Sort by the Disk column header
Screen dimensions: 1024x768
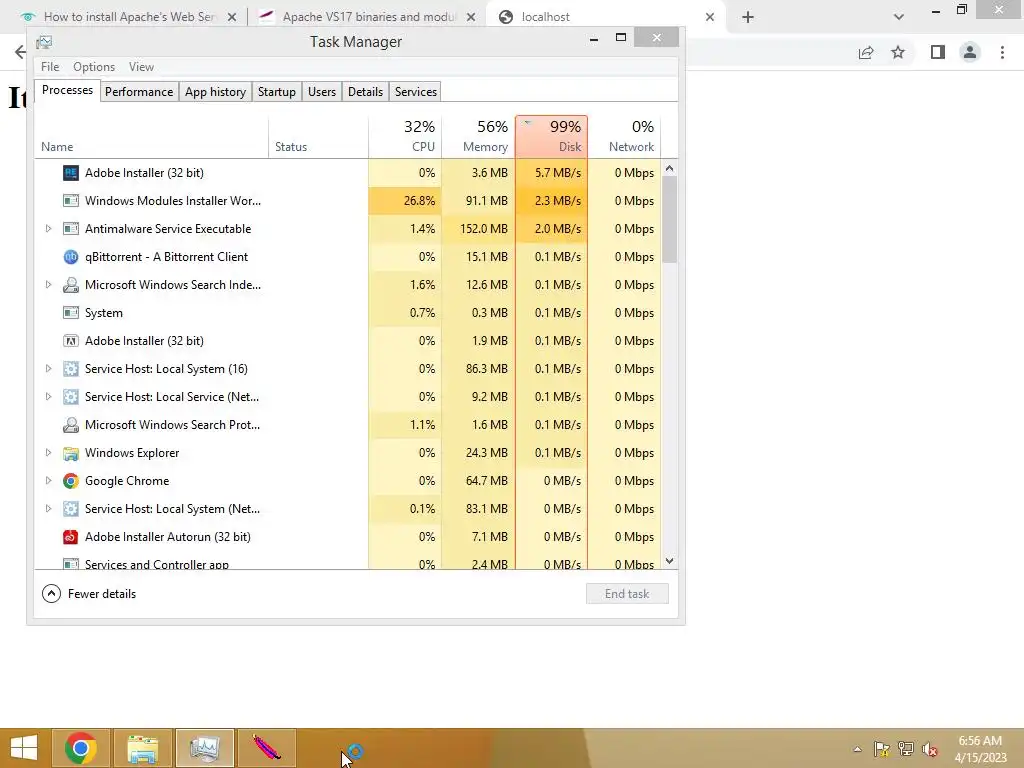552,137
